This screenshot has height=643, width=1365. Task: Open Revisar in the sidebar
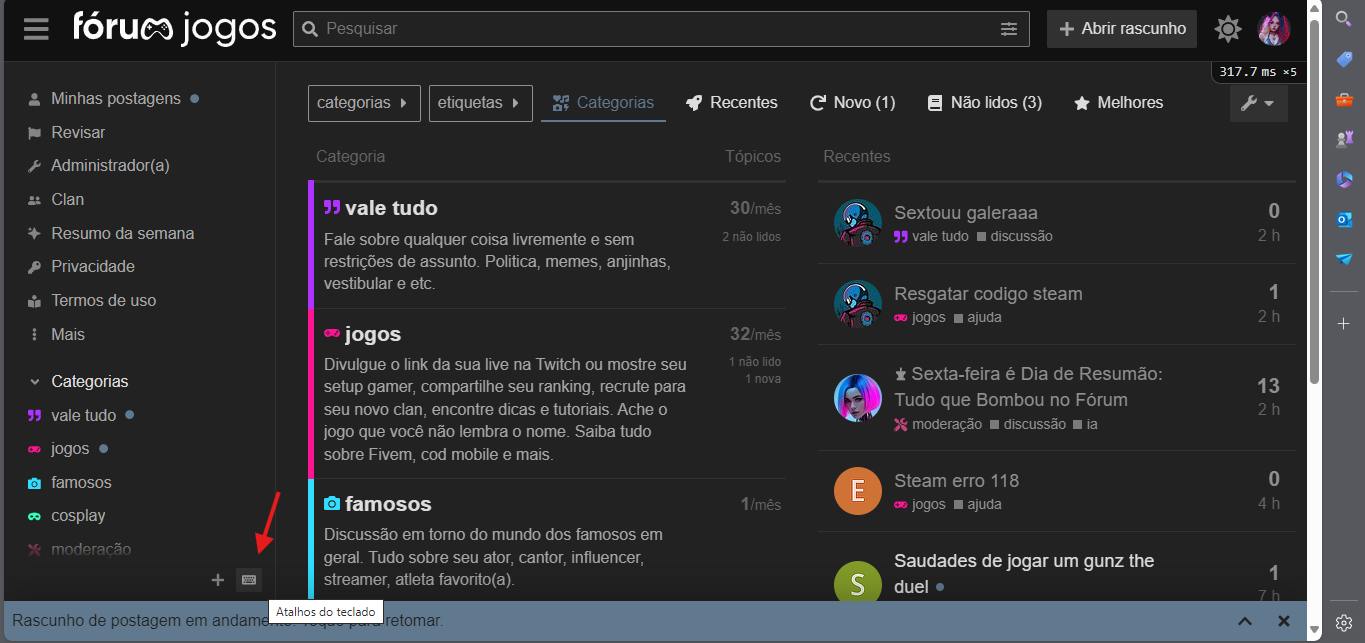pos(78,132)
